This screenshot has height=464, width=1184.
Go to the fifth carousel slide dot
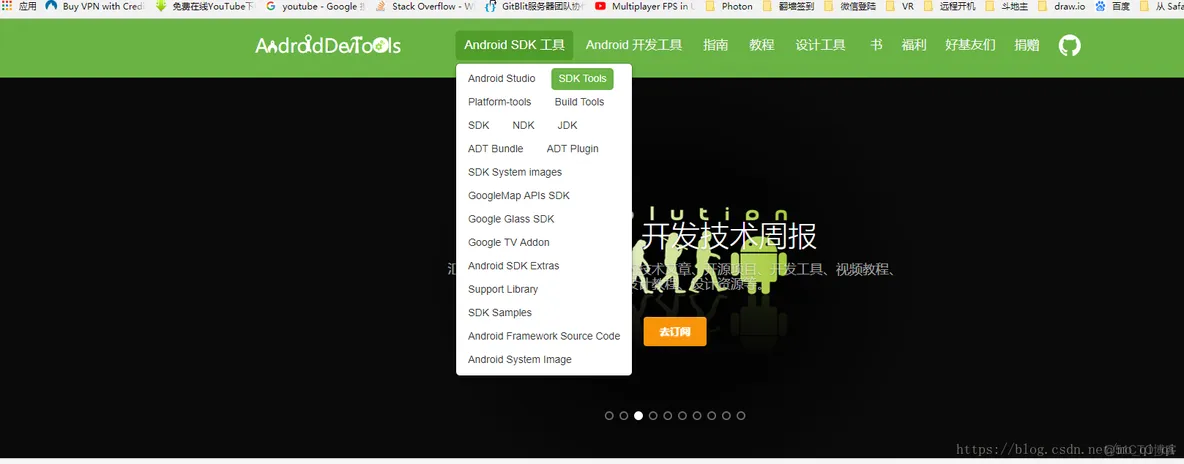[x=668, y=416]
